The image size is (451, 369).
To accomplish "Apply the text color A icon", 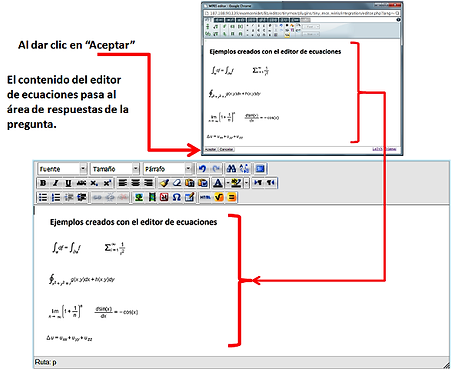I will point(218,183).
